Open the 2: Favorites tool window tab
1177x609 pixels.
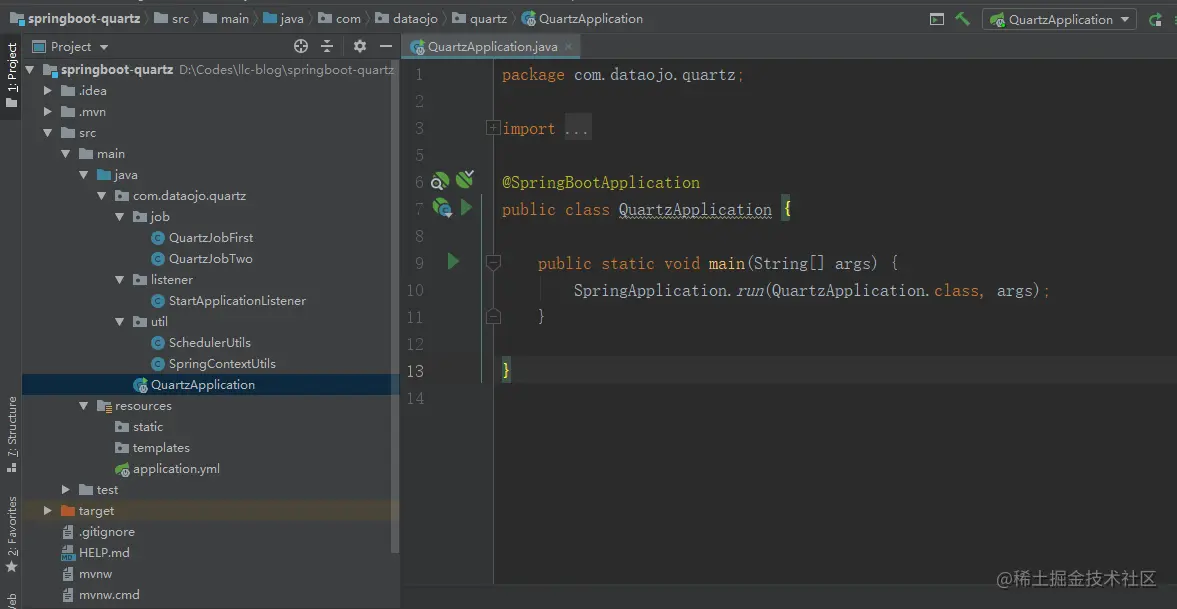[x=11, y=535]
